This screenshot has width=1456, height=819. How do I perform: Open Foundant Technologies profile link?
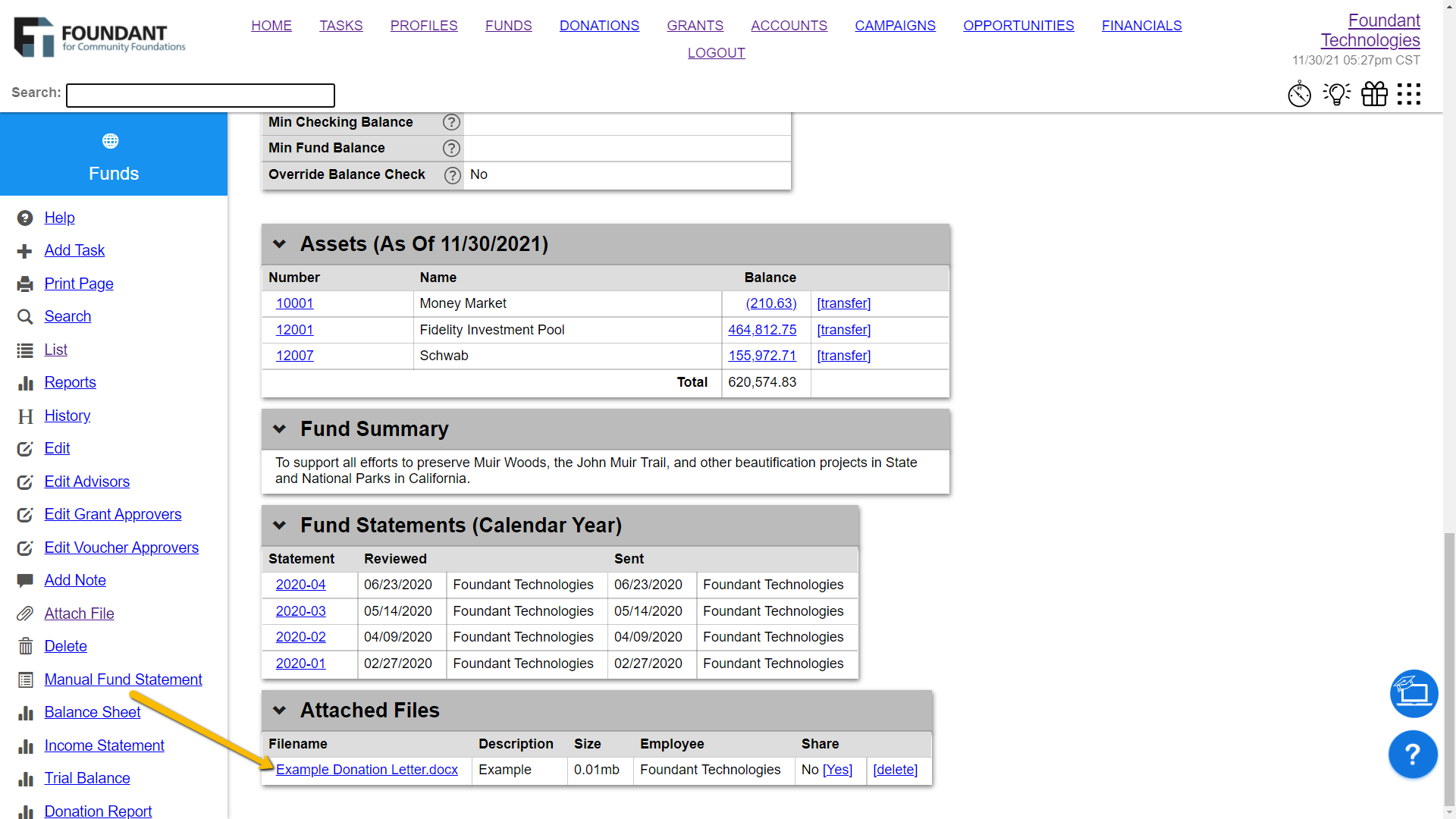point(1370,30)
